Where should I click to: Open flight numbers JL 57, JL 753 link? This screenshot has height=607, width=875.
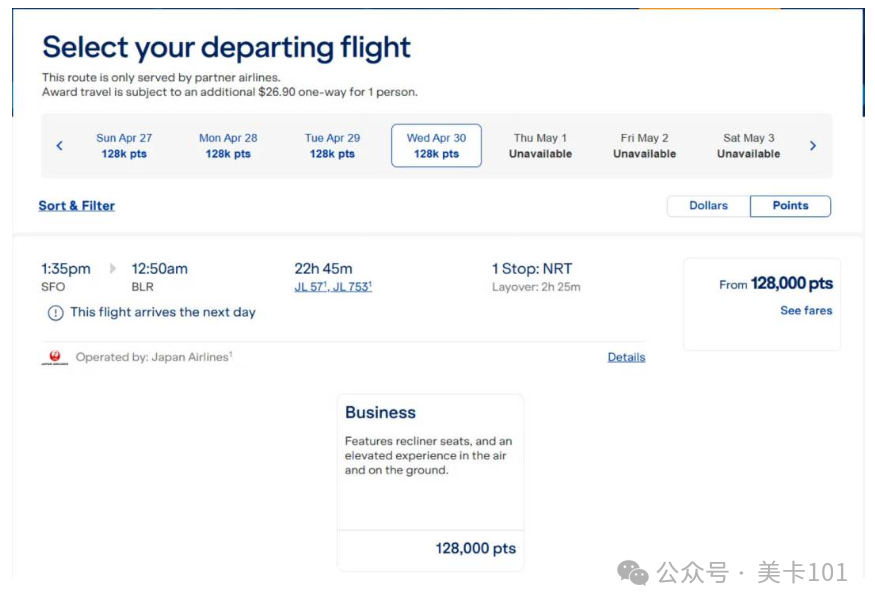coord(333,287)
